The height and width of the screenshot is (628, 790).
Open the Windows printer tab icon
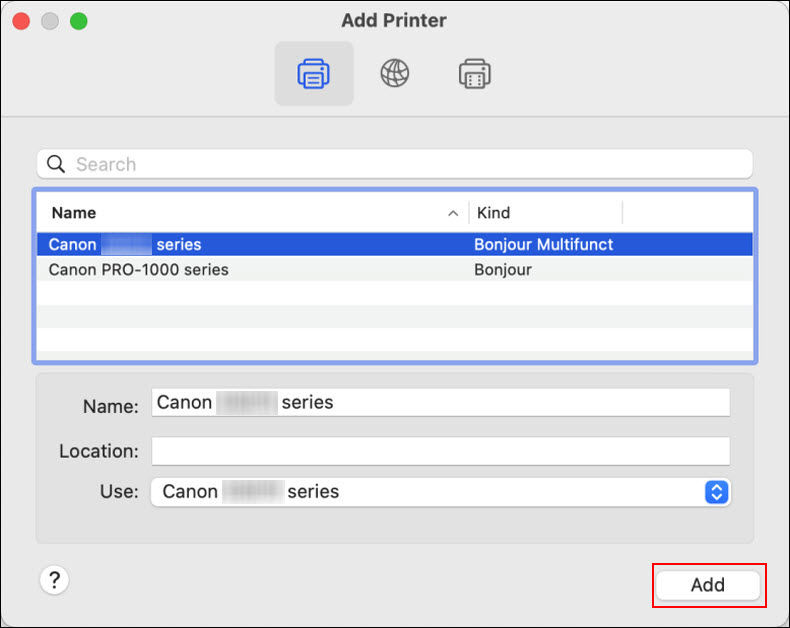coord(475,74)
